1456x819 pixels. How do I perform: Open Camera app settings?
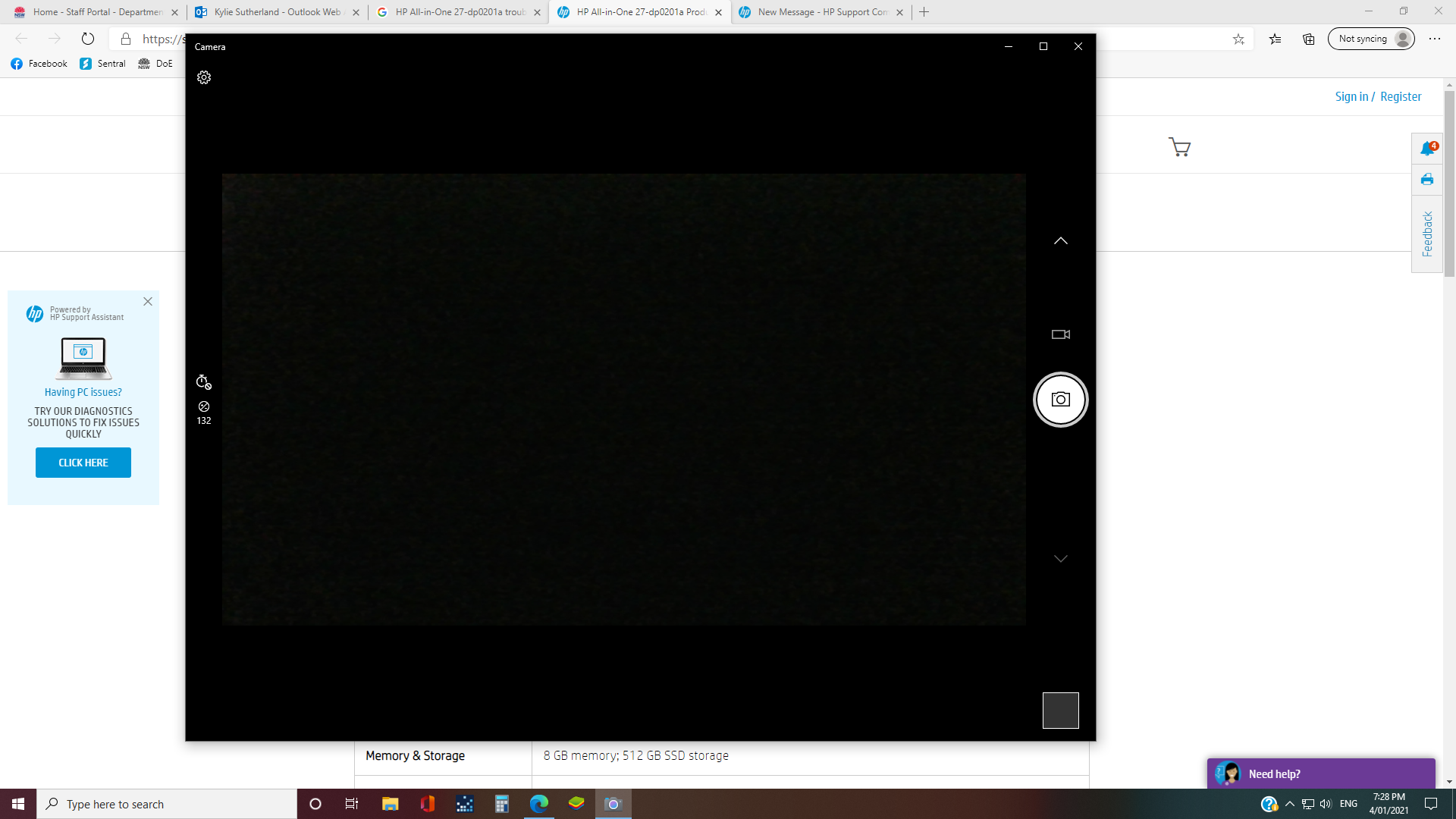click(203, 77)
